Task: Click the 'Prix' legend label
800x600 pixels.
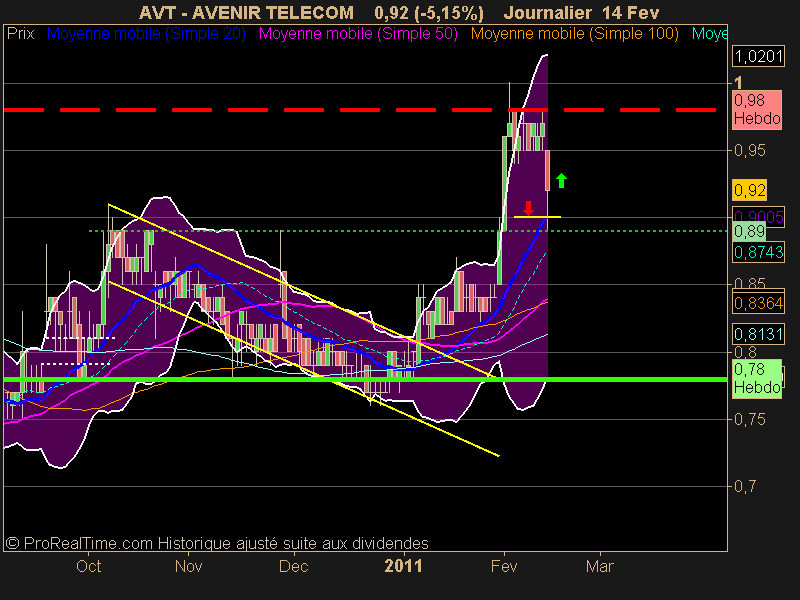Action: [x=20, y=34]
